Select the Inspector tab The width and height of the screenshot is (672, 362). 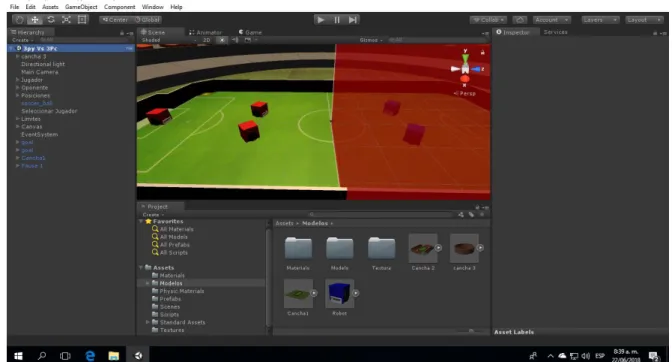click(513, 32)
